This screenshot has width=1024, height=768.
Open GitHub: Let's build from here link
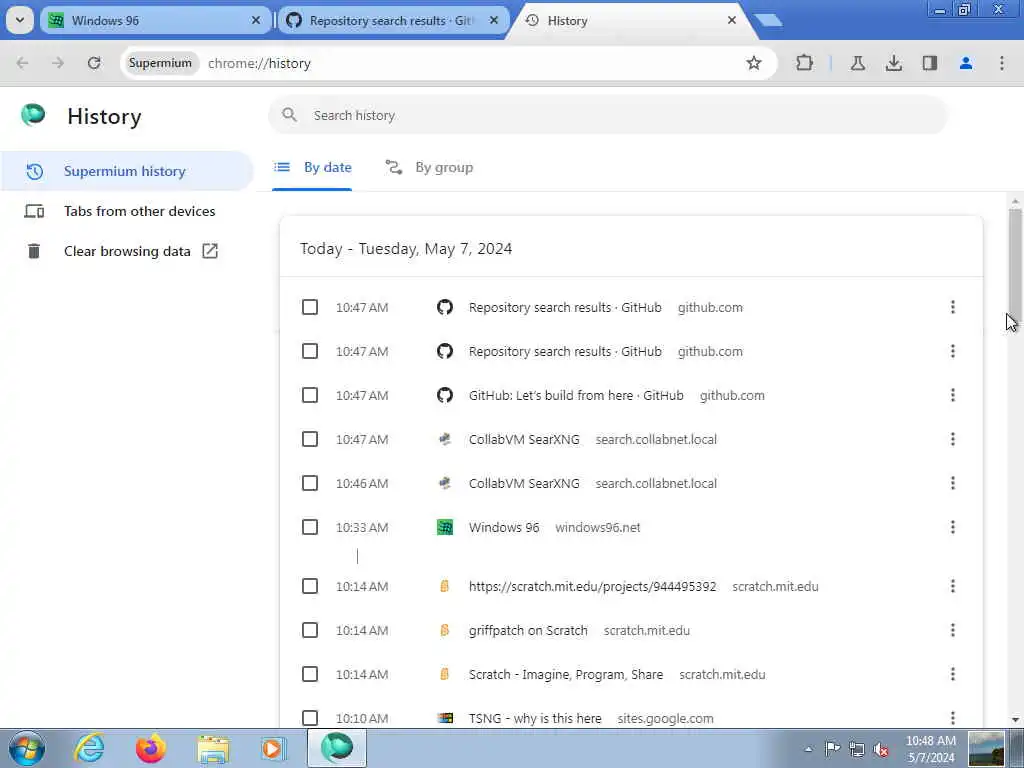click(576, 395)
